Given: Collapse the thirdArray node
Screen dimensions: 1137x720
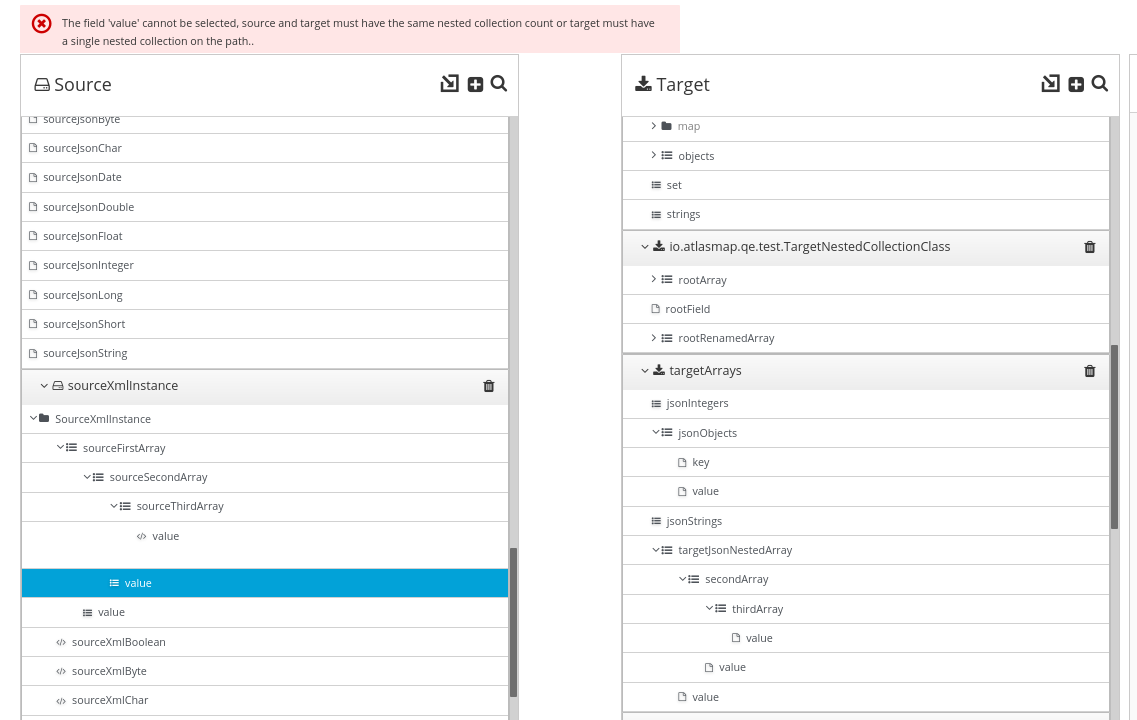Looking at the screenshot, I should [709, 608].
